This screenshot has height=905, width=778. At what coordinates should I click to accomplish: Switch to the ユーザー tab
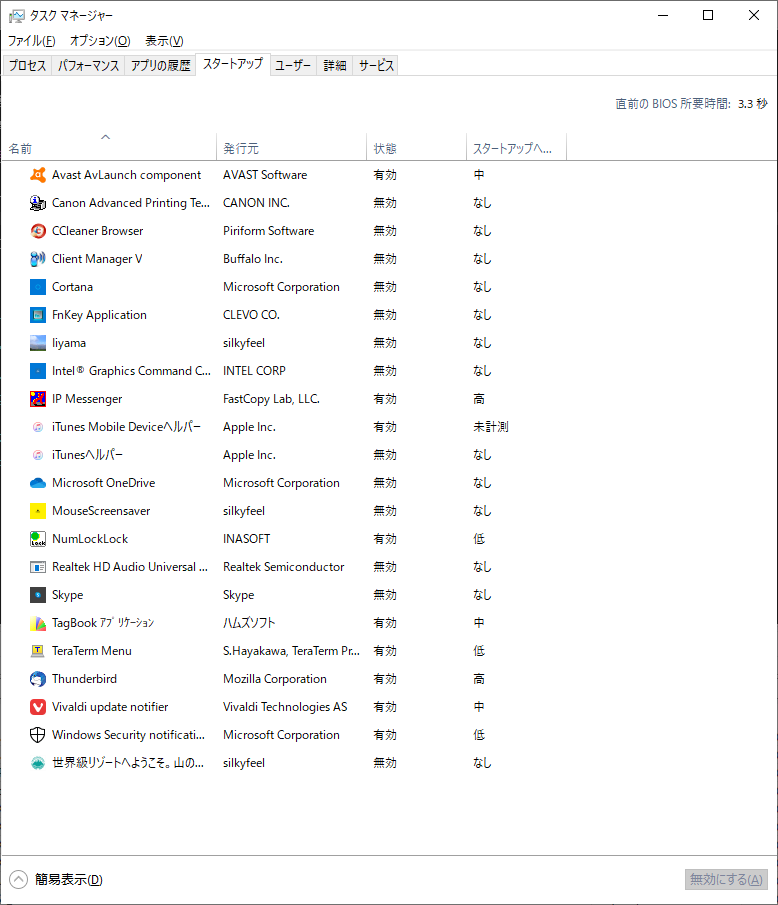coord(293,65)
